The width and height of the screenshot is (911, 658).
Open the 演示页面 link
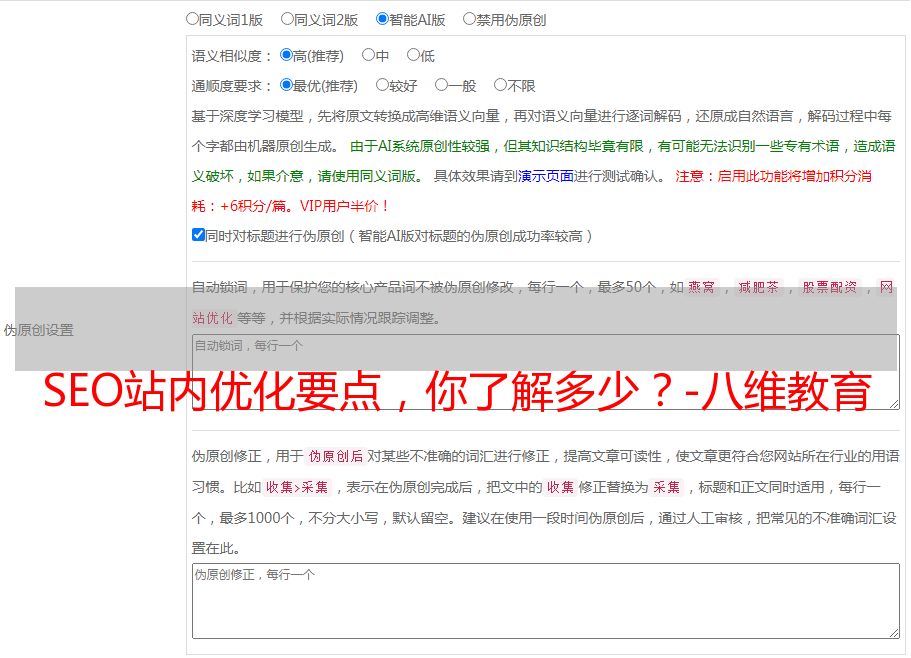(x=546, y=176)
